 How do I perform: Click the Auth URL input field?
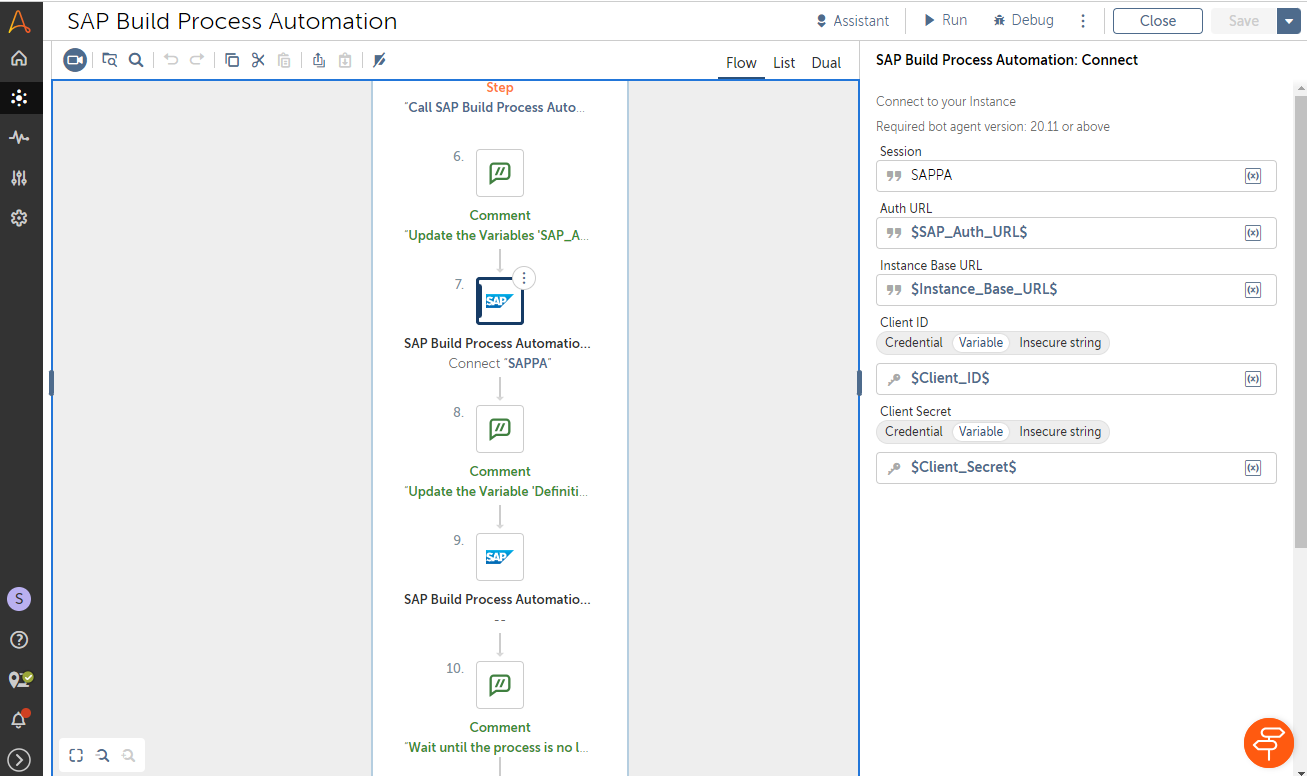click(x=1070, y=232)
